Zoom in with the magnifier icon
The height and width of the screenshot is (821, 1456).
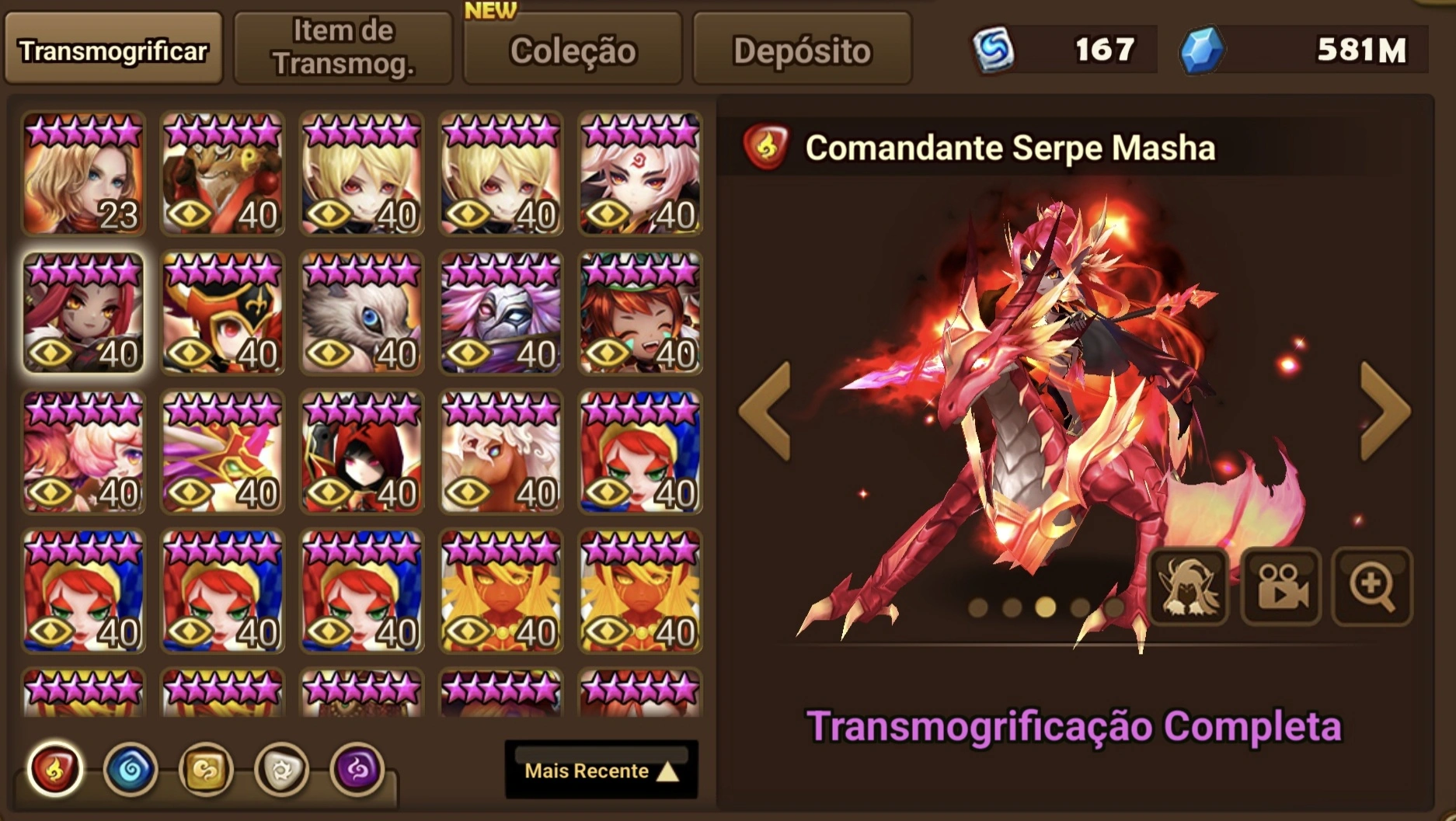tap(1371, 586)
